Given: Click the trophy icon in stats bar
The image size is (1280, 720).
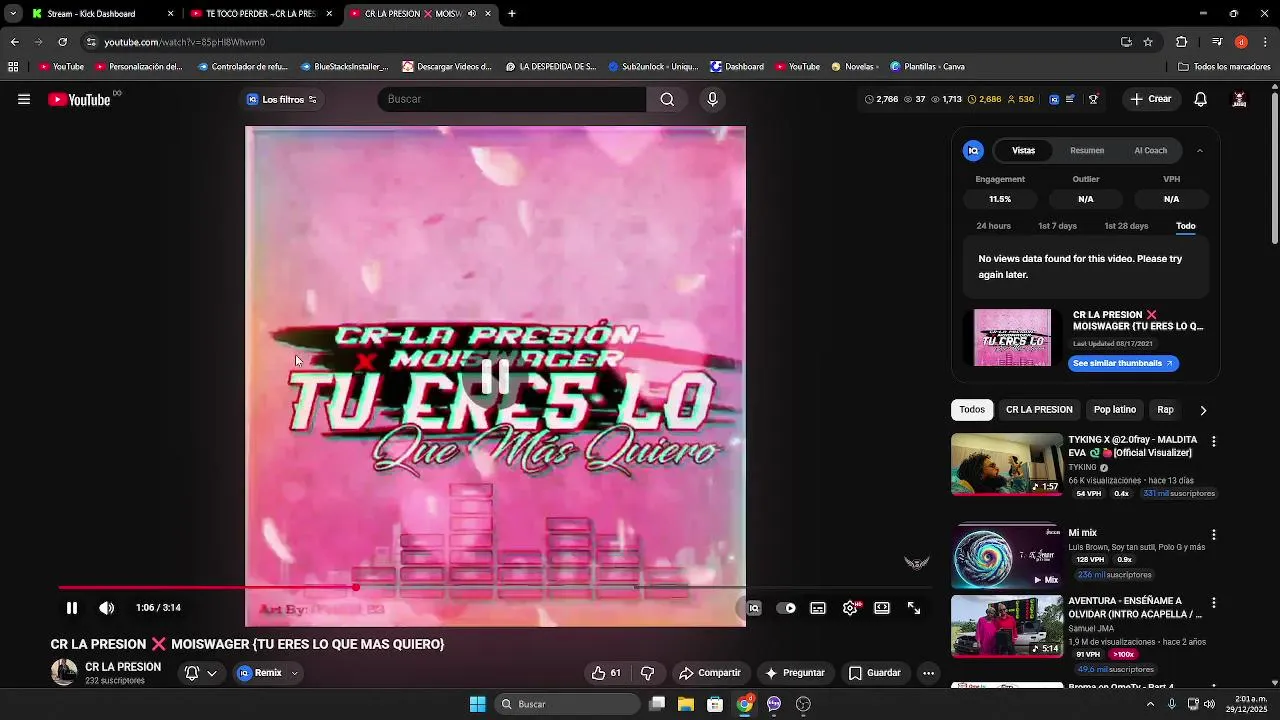Looking at the screenshot, I should click(1093, 99).
